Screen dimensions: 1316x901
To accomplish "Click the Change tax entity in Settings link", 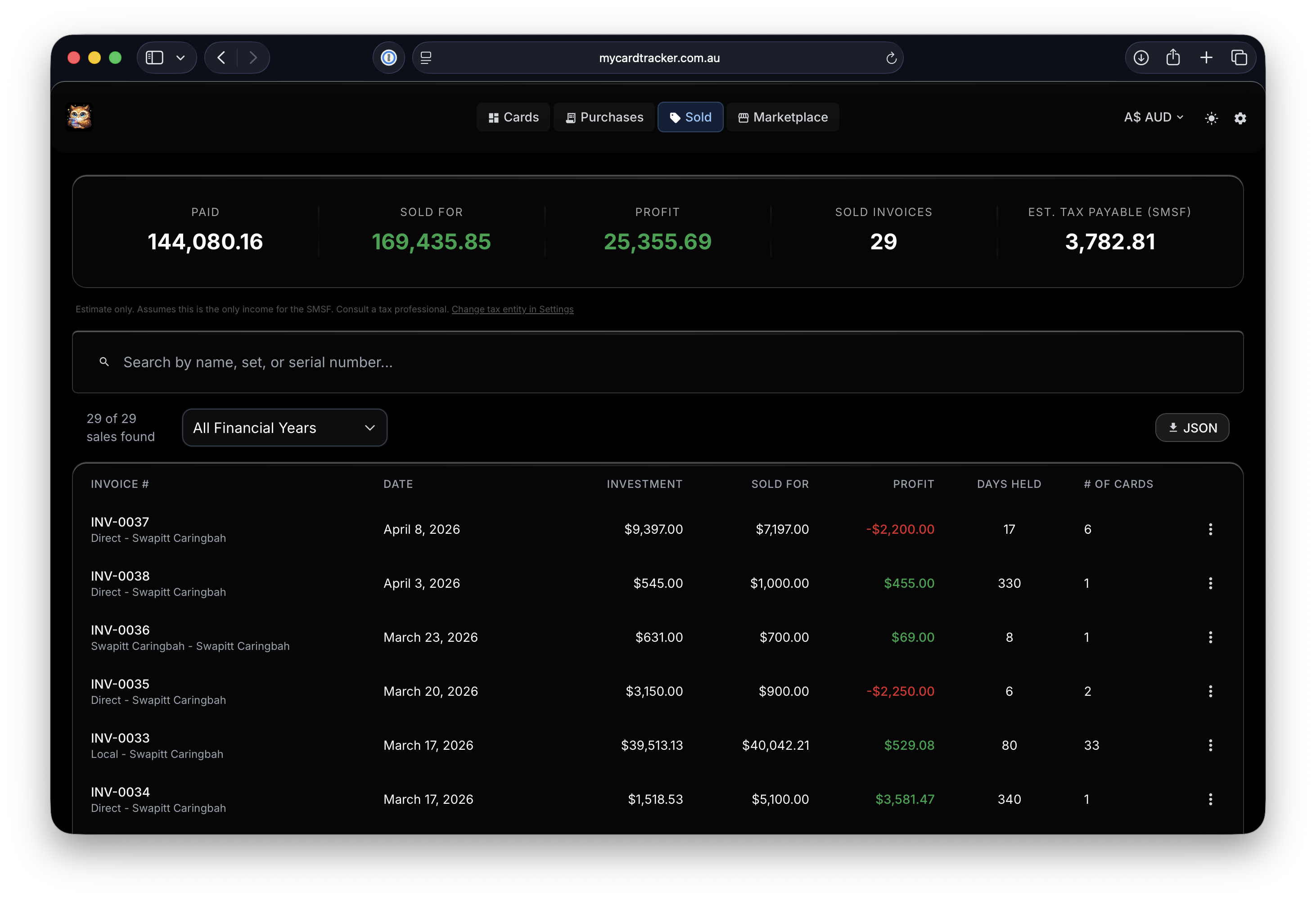I will click(513, 309).
